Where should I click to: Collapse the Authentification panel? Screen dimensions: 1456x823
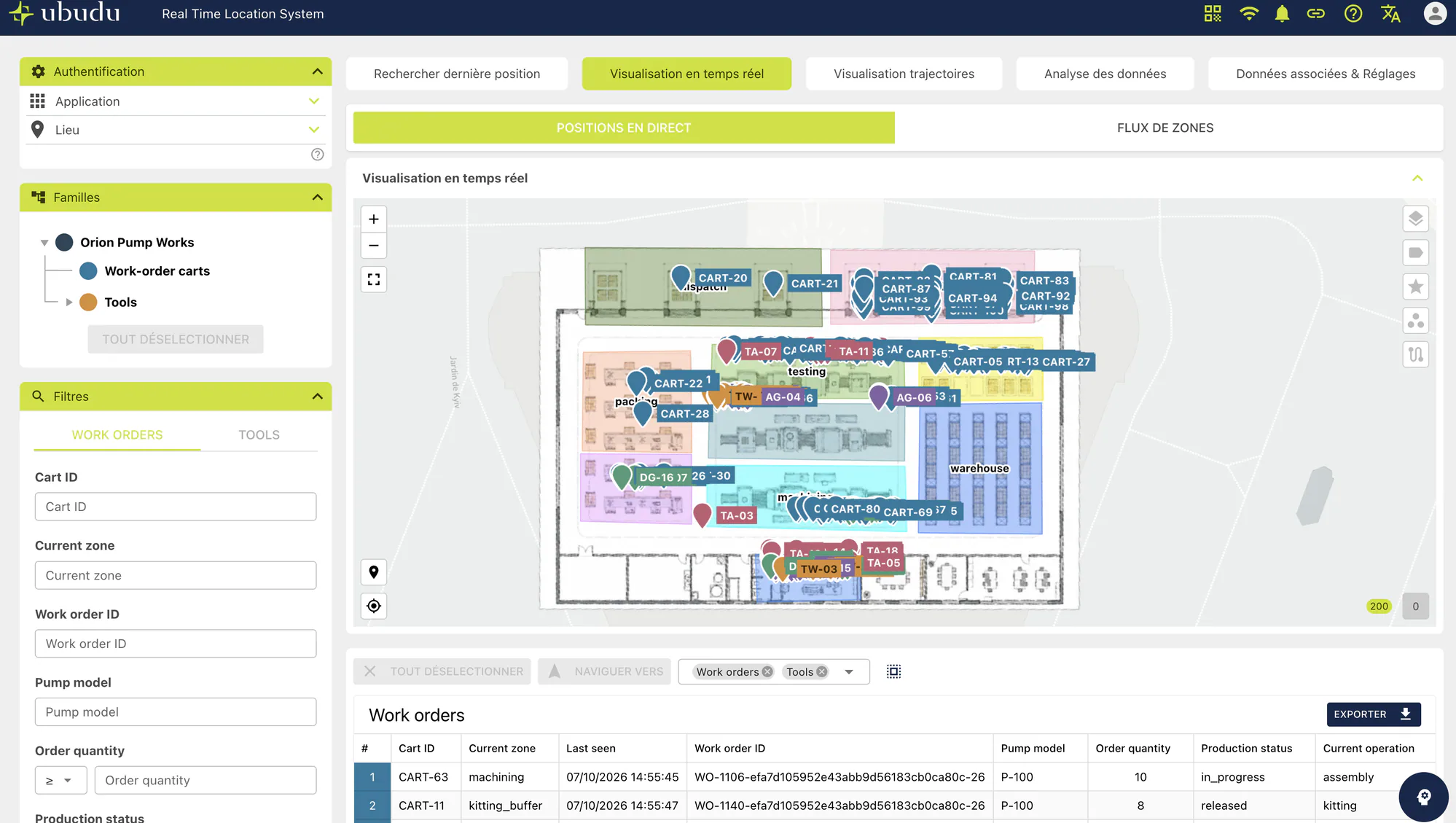point(317,71)
